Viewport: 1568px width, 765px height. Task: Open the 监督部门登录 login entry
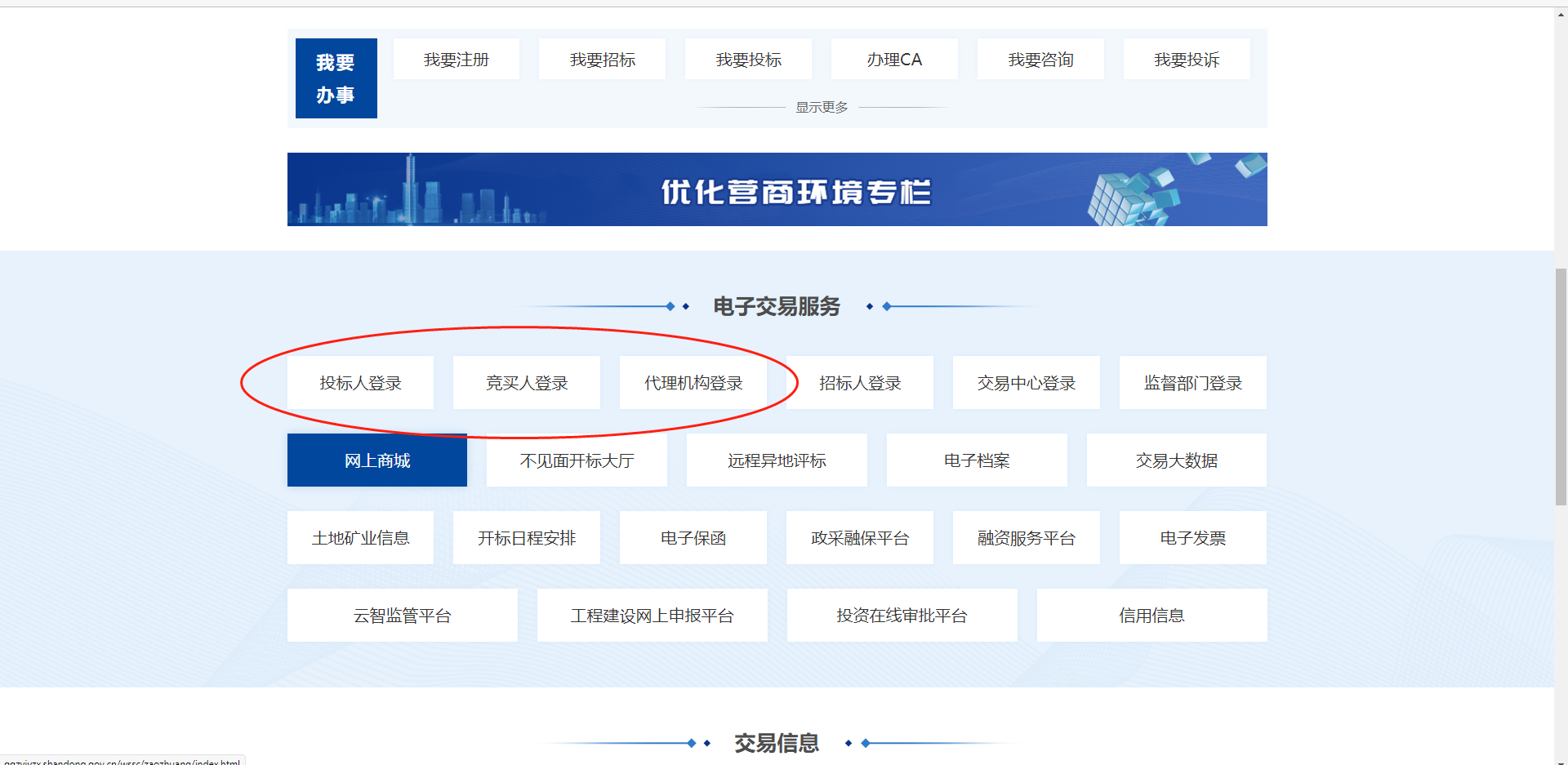[x=1192, y=382]
